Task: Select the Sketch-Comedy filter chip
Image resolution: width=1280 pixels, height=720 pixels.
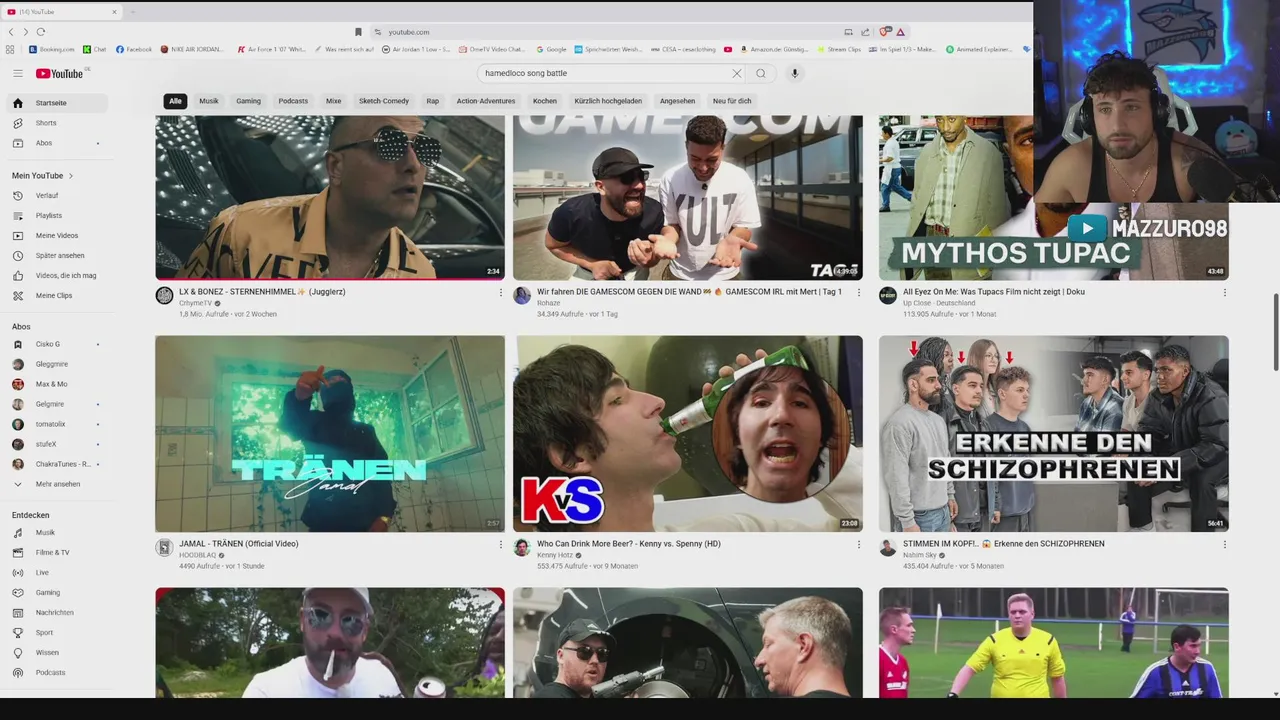Action: pos(384,101)
